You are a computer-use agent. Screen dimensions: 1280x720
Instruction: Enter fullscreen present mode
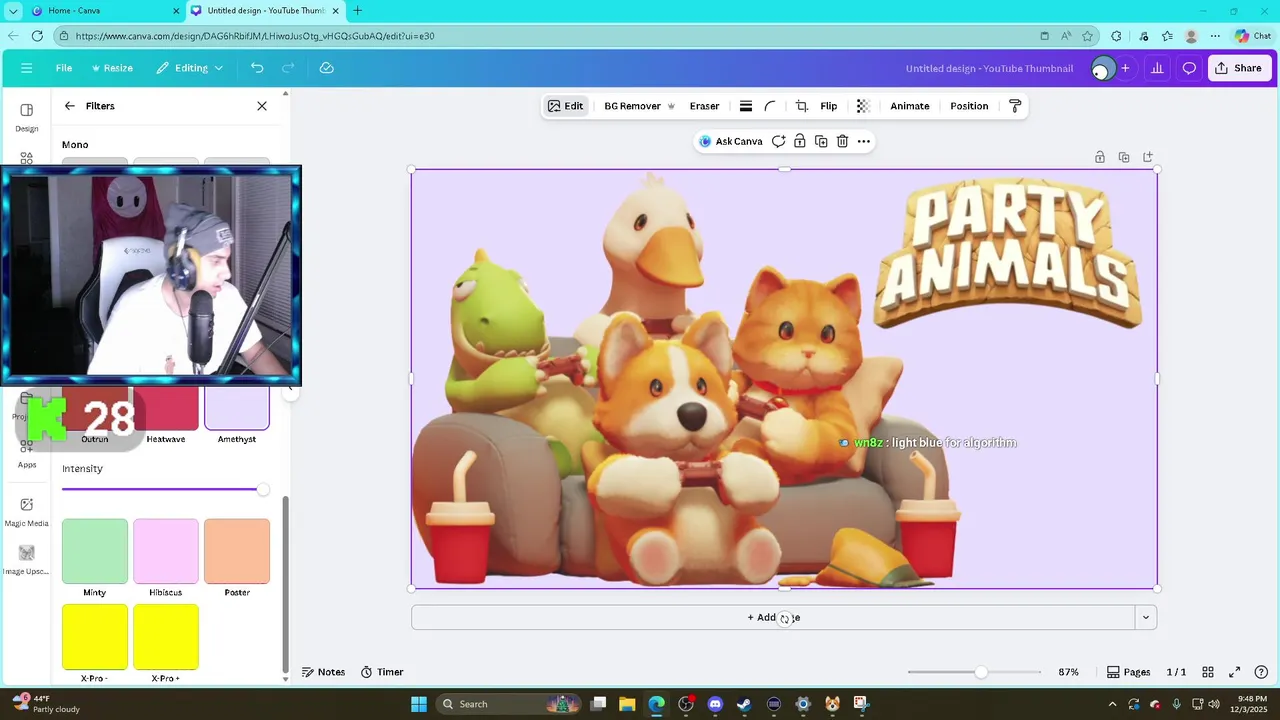click(x=1234, y=672)
